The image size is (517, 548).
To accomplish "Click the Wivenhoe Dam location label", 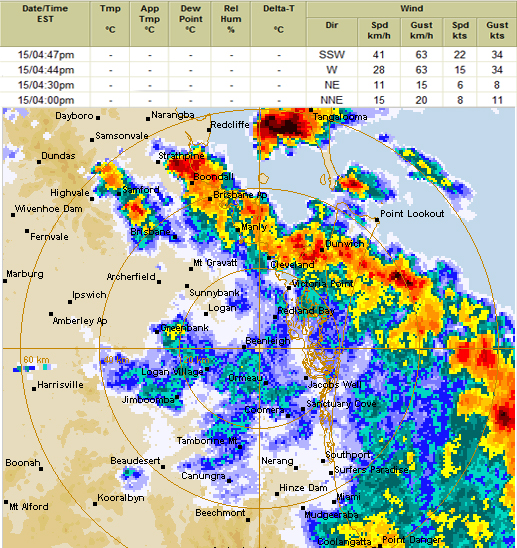I will pos(49,209).
